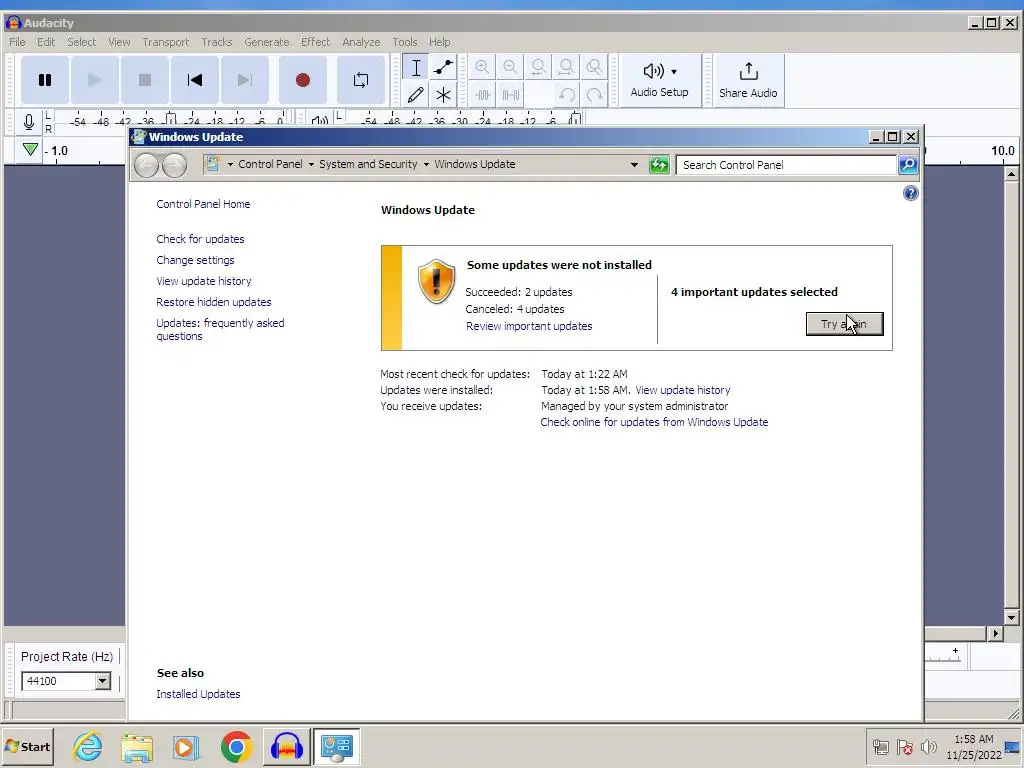Skip to end in Audacity
The image size is (1024, 768).
(245, 80)
